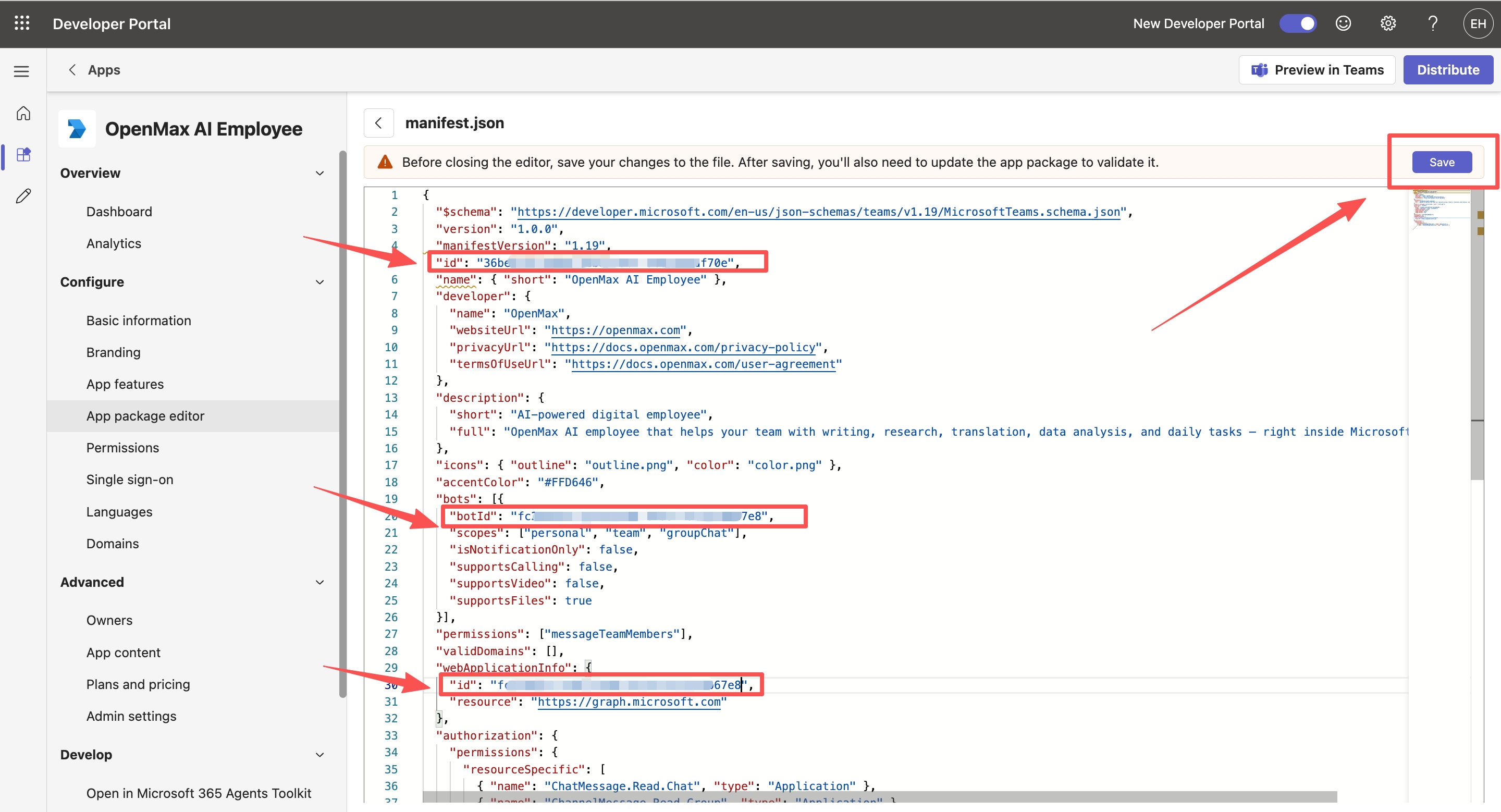Screen dimensions: 1501x812
Task: Click line number 13 in editor gutter
Action: tap(391, 398)
